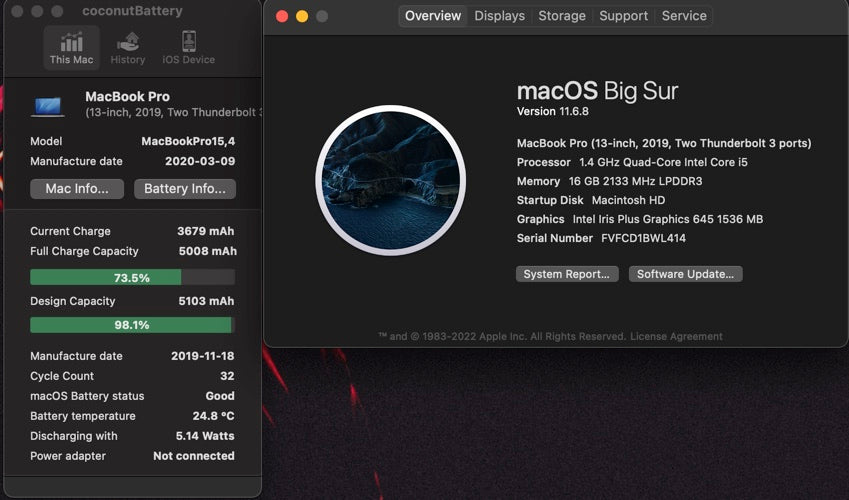This screenshot has width=849, height=500.
Task: Launch Software Update
Action: pos(685,274)
